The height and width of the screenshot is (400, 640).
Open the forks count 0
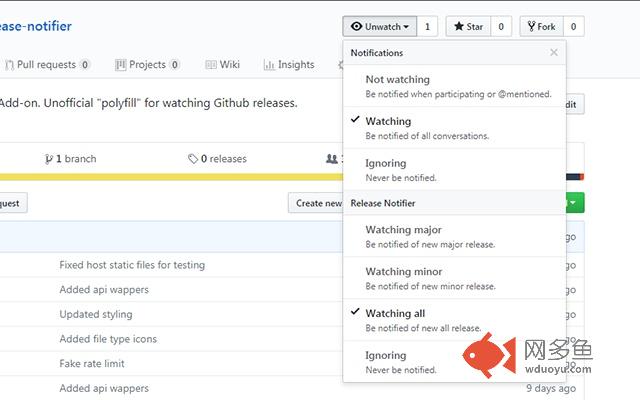[573, 27]
